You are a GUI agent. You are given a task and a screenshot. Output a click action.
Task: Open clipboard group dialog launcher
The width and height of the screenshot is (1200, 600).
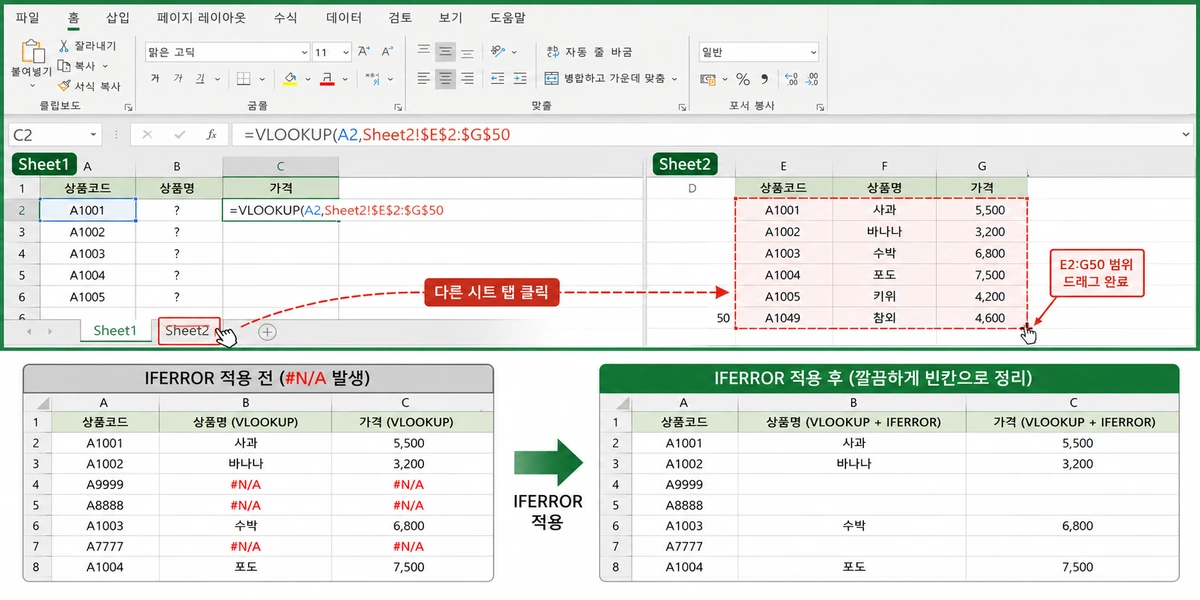[128, 107]
